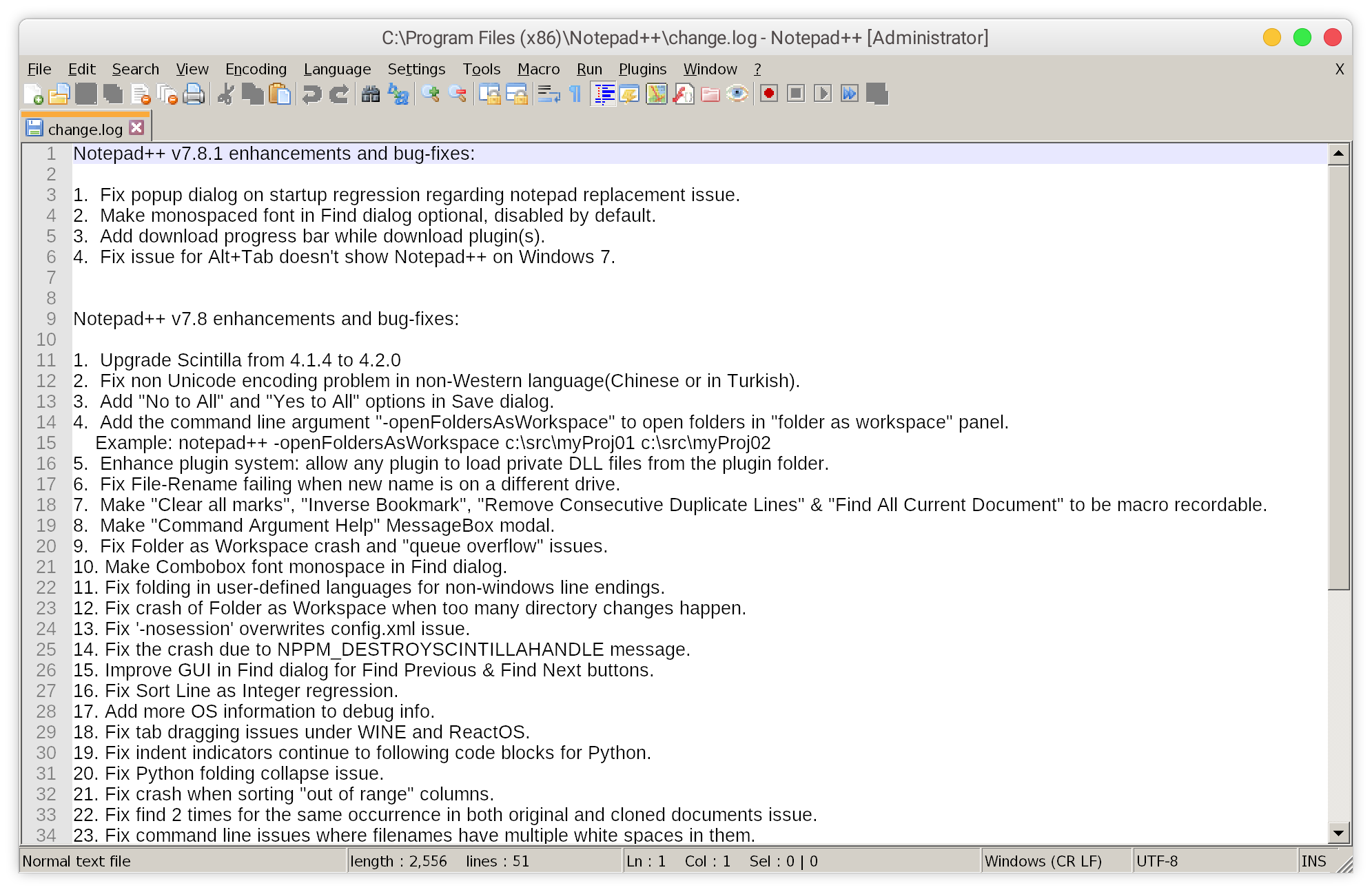Screen dimensions: 1372x892
Task: Click the Open file folder icon
Action: pyautogui.click(x=59, y=94)
